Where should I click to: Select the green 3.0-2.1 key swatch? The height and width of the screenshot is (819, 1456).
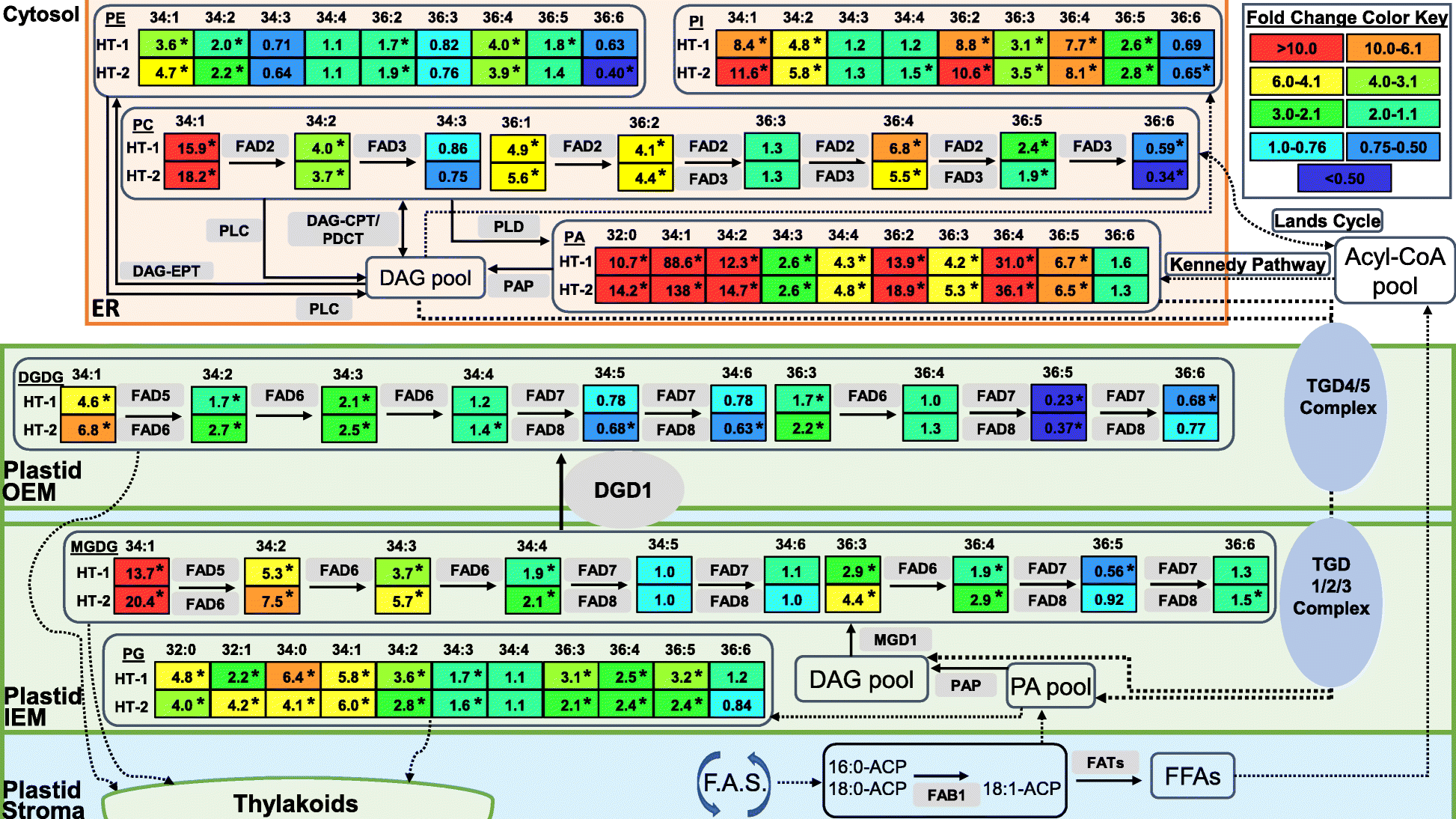[x=1296, y=115]
